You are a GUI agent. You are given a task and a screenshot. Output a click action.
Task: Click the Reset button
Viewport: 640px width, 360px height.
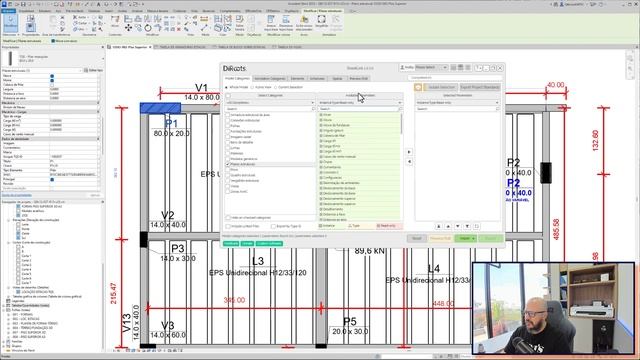[x=416, y=238]
